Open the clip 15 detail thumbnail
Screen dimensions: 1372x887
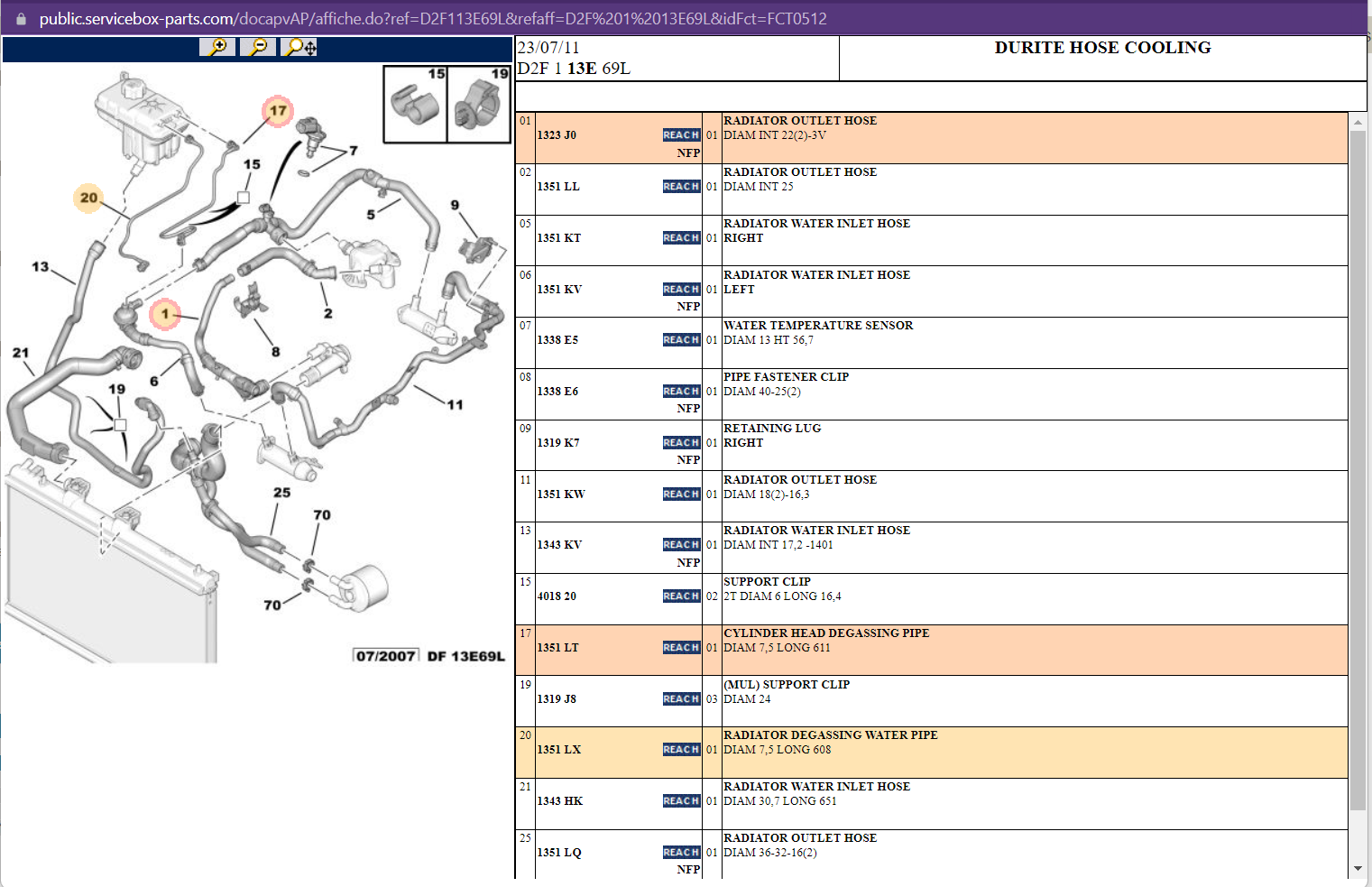[x=416, y=105]
